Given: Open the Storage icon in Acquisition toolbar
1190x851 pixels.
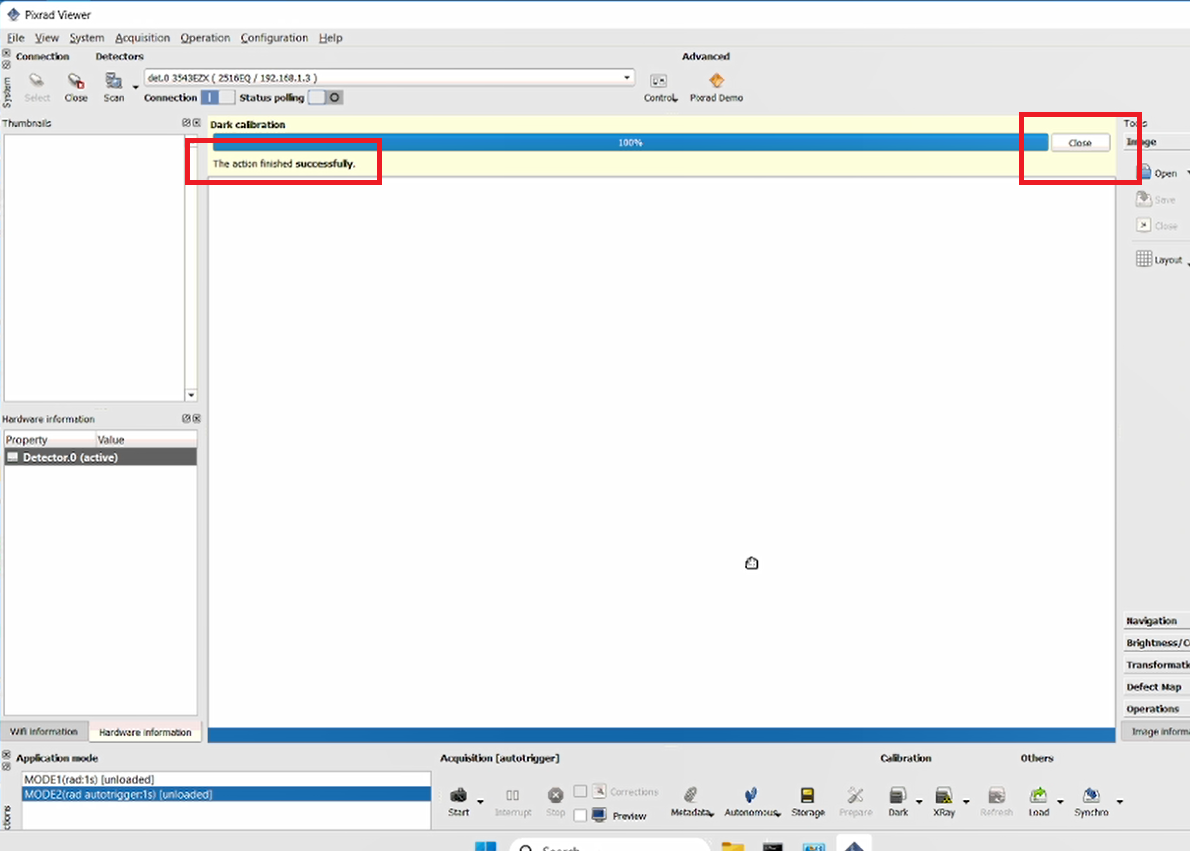Looking at the screenshot, I should (808, 795).
